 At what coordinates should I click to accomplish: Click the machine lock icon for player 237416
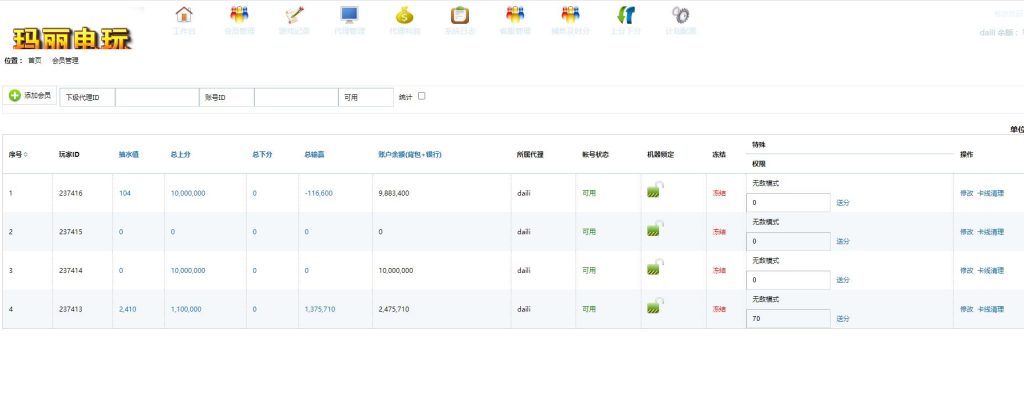(655, 190)
